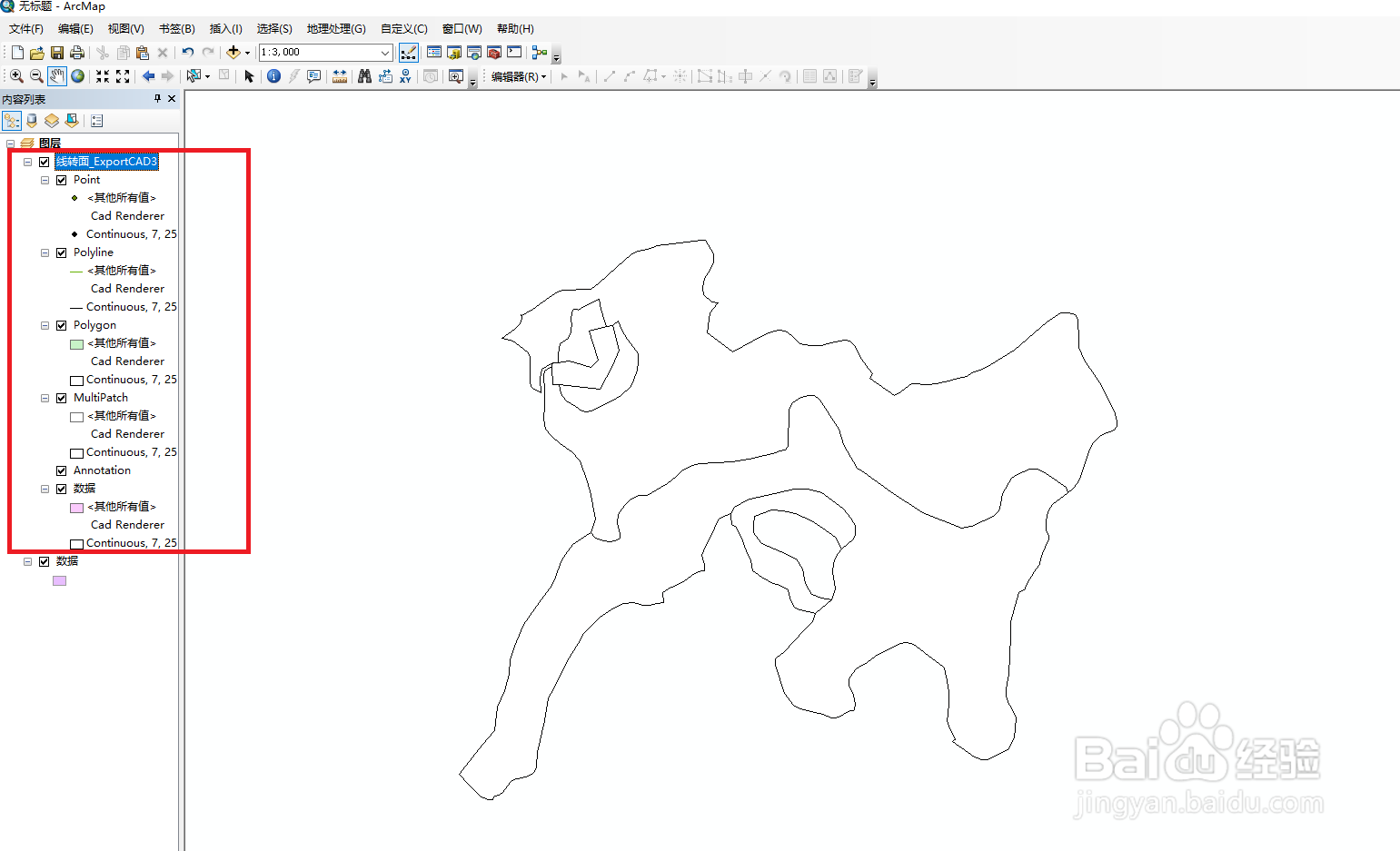Select the pink swatch under 数据 layer
Screen dimensions: 1400x851
(x=59, y=580)
